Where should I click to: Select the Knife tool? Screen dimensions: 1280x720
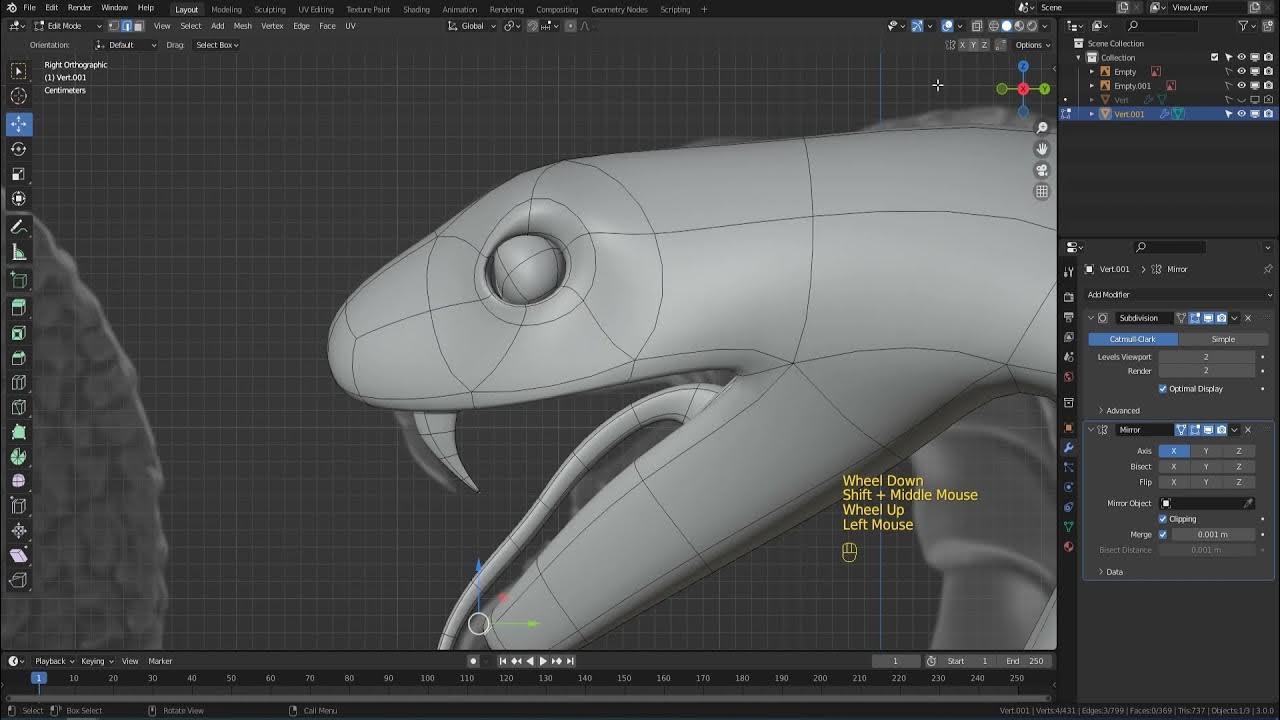point(19,407)
